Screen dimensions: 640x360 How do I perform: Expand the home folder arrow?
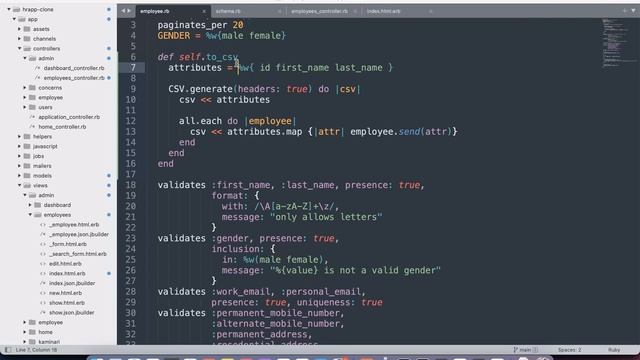point(24,332)
